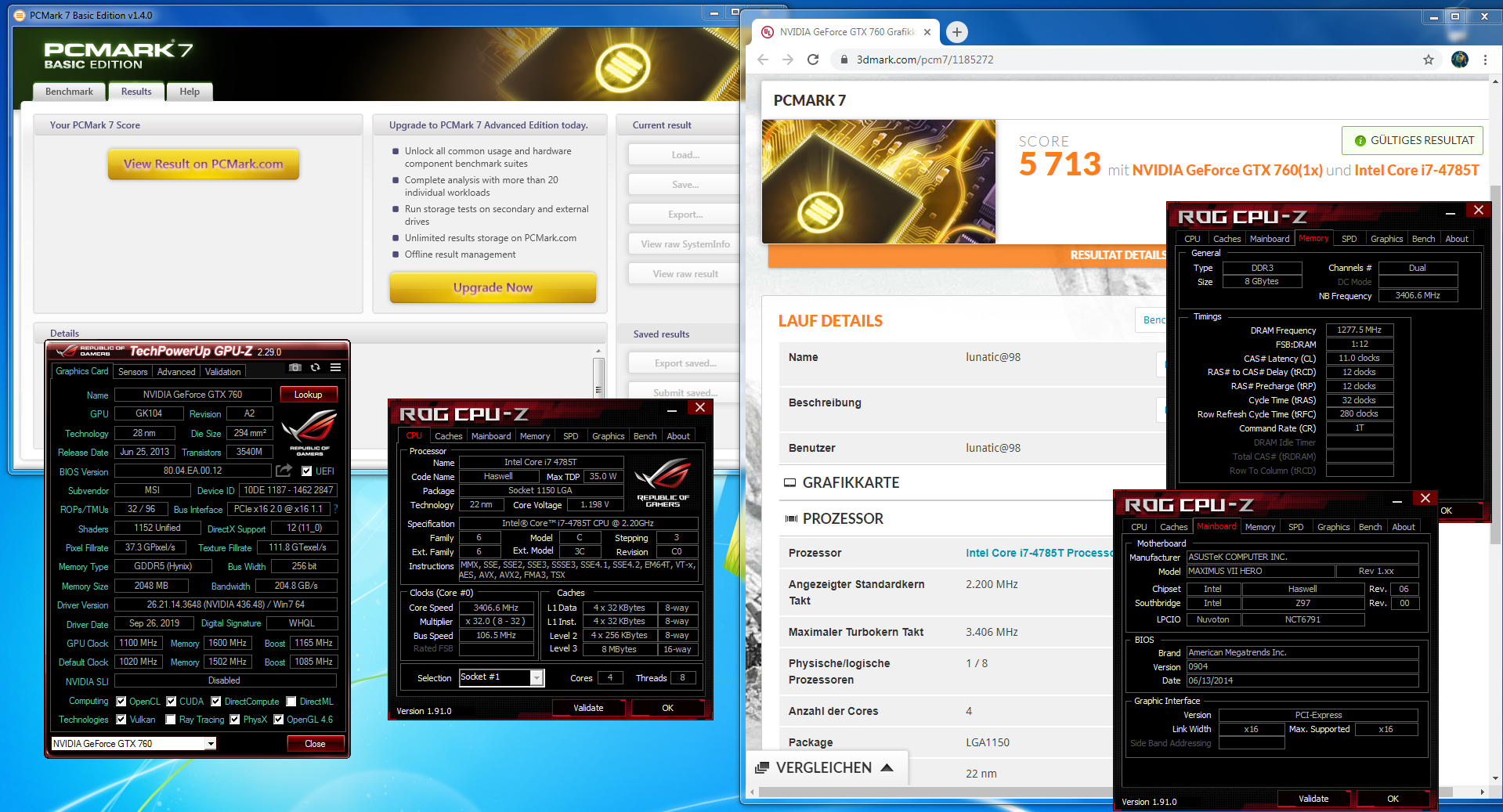
Task: Click the ROG logo in CPU-Z CPU window
Action: [663, 483]
